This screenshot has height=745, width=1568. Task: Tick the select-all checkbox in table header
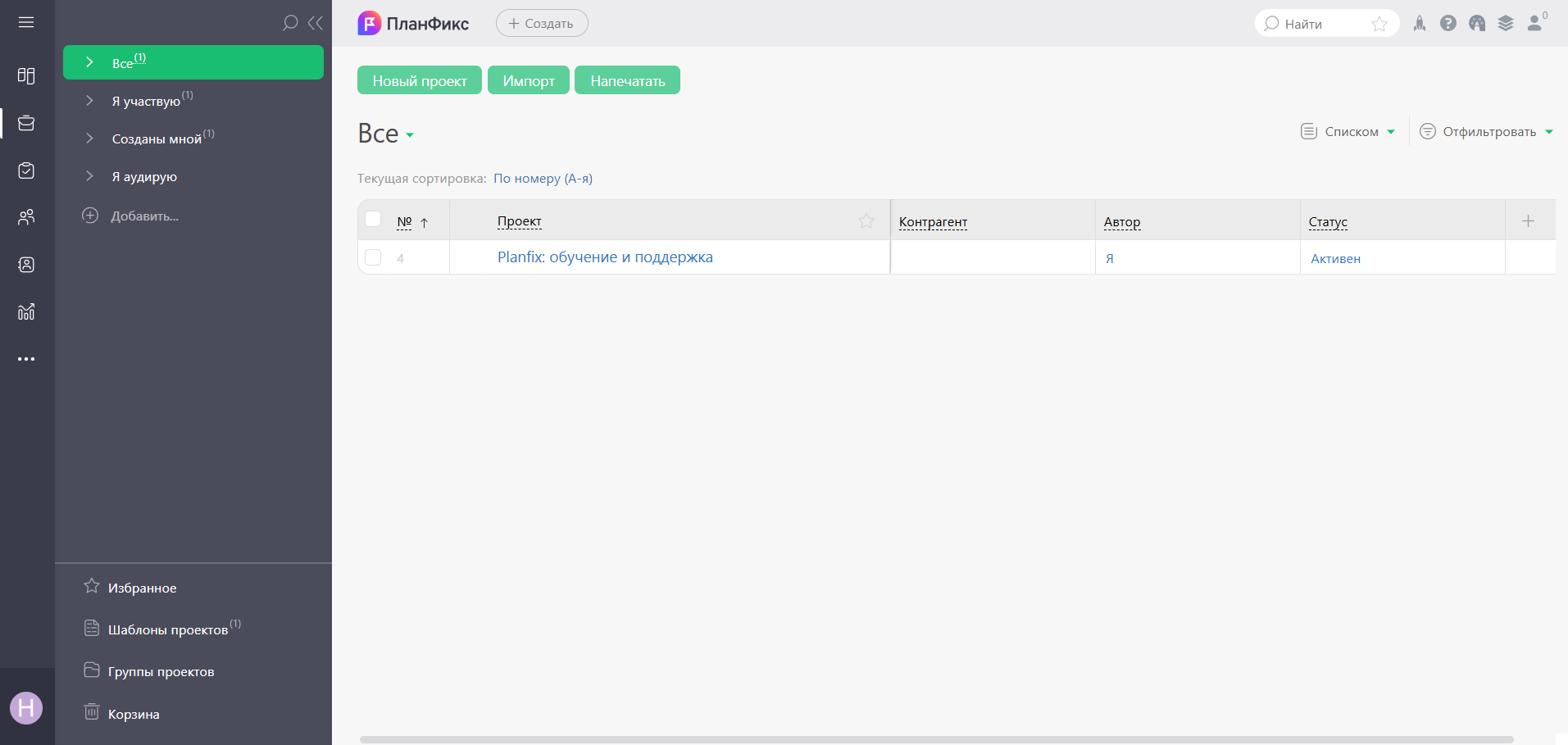click(373, 219)
